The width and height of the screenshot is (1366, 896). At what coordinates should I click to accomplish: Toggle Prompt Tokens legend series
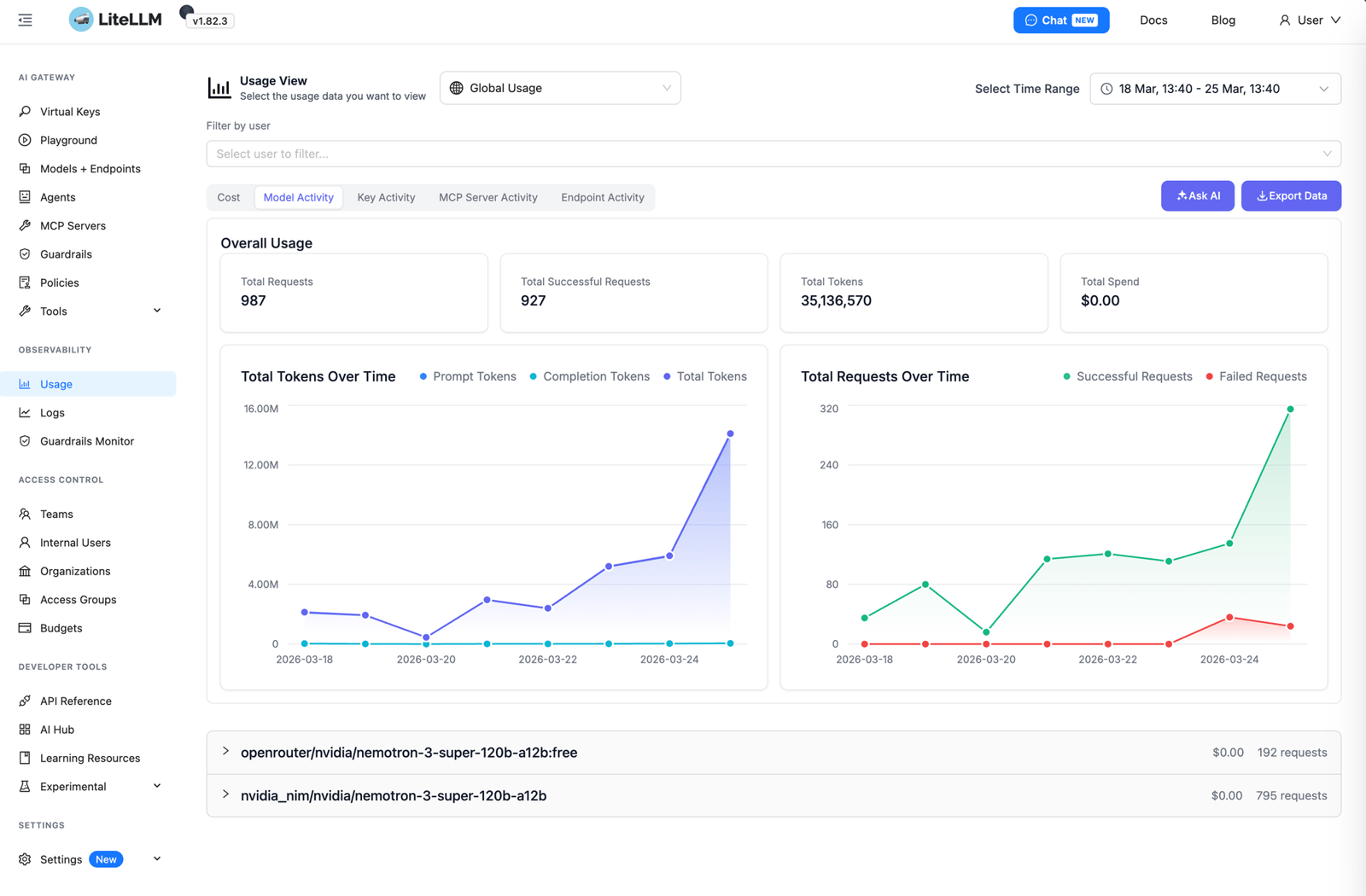click(468, 376)
